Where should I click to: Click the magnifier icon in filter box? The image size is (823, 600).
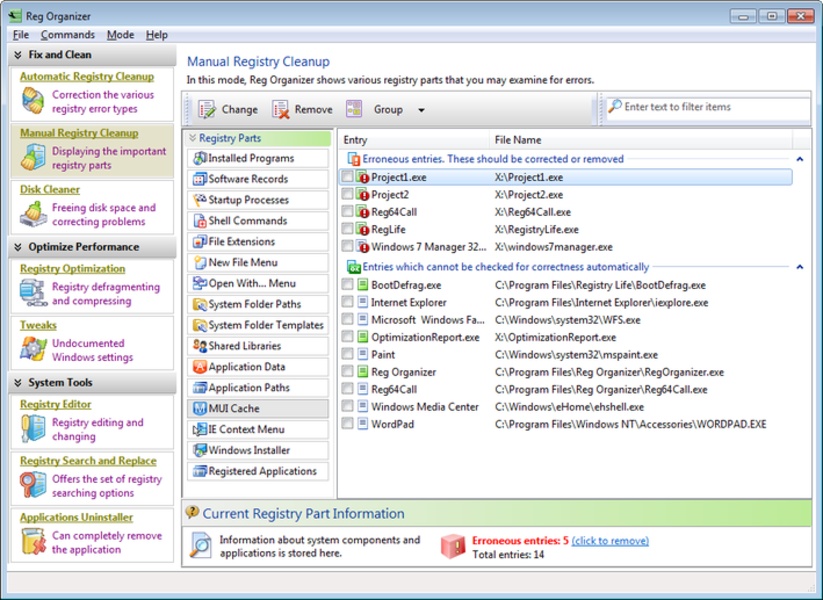pos(615,106)
